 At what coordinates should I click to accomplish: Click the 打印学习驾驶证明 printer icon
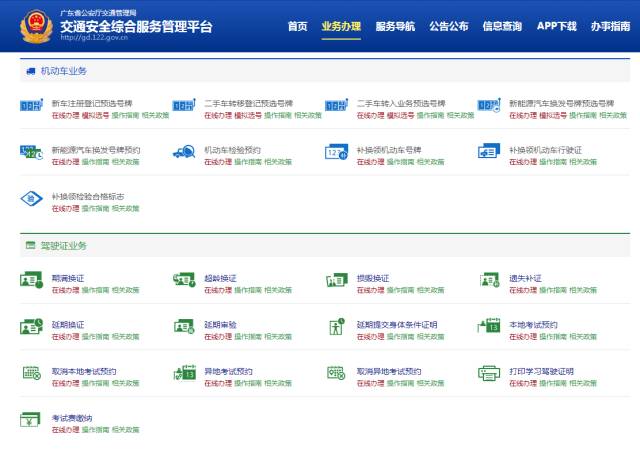[x=488, y=374]
